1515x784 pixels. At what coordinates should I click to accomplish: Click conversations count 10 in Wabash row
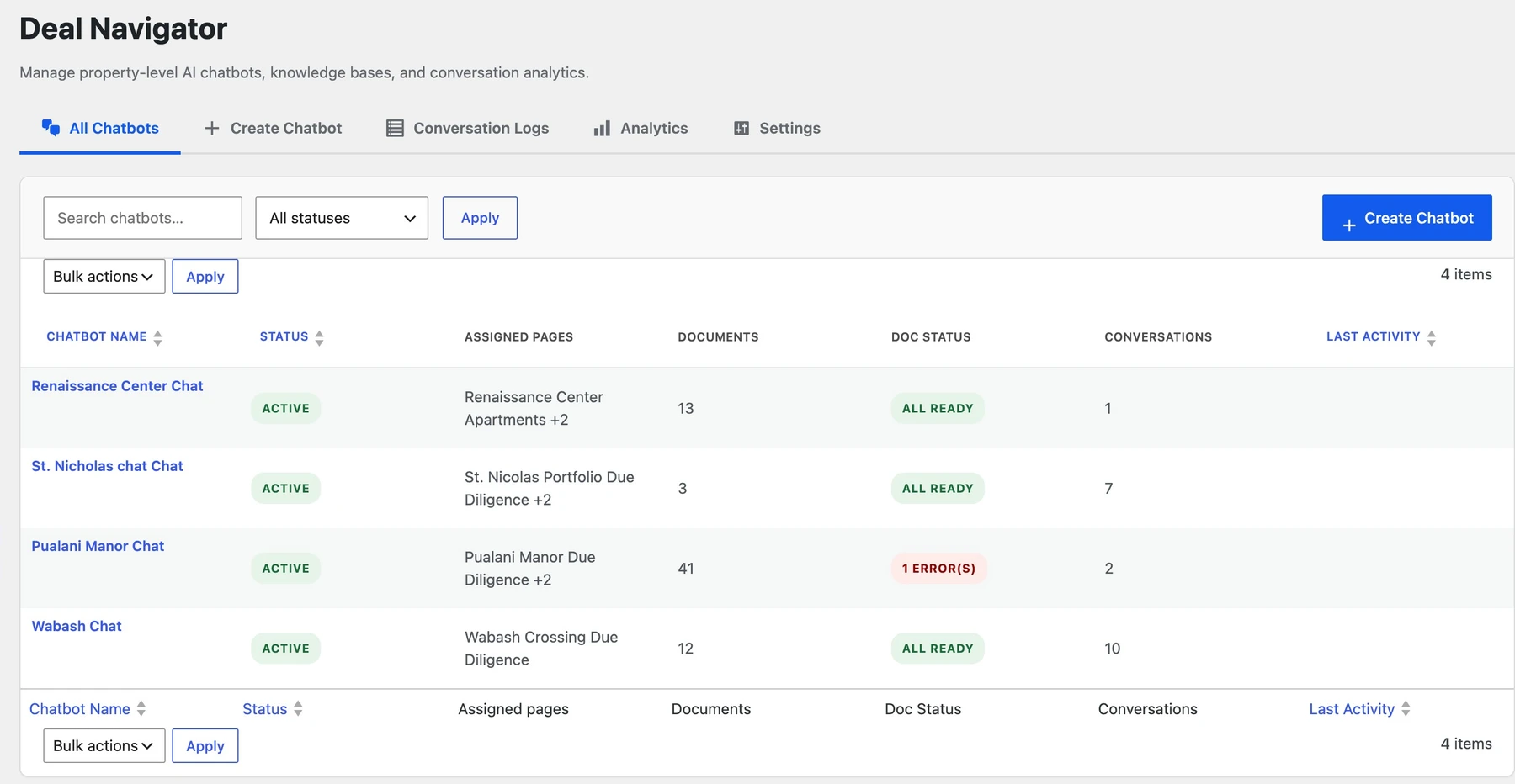pyautogui.click(x=1113, y=649)
